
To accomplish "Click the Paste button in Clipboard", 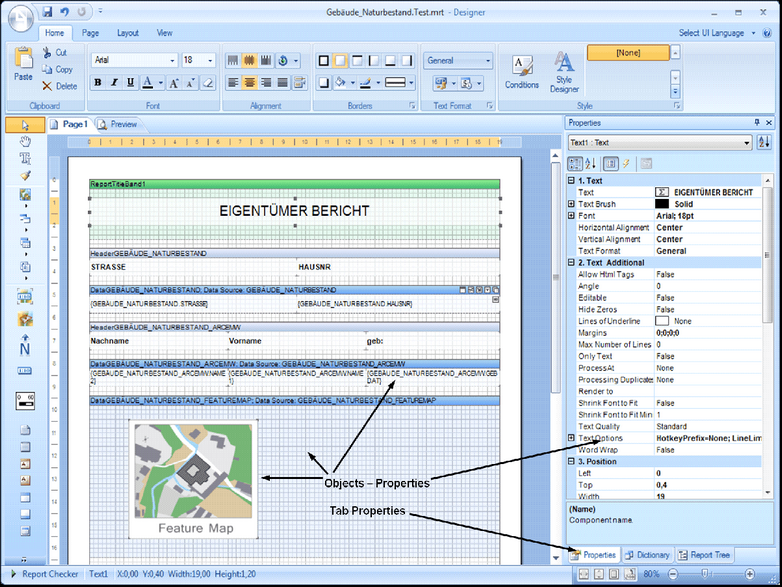I will (22, 67).
